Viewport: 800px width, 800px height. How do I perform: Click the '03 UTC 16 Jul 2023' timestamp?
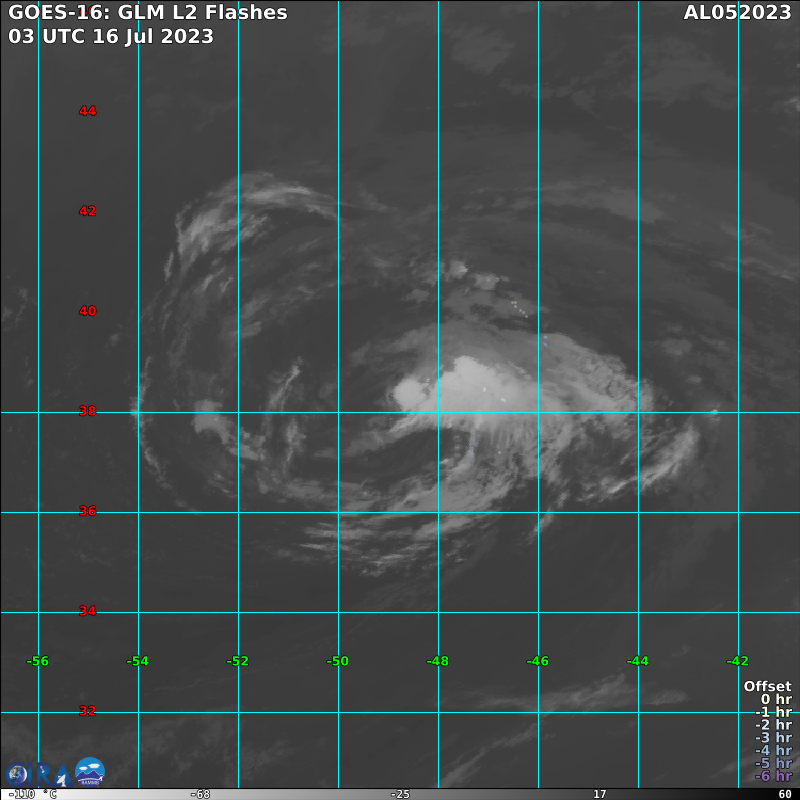(x=111, y=36)
